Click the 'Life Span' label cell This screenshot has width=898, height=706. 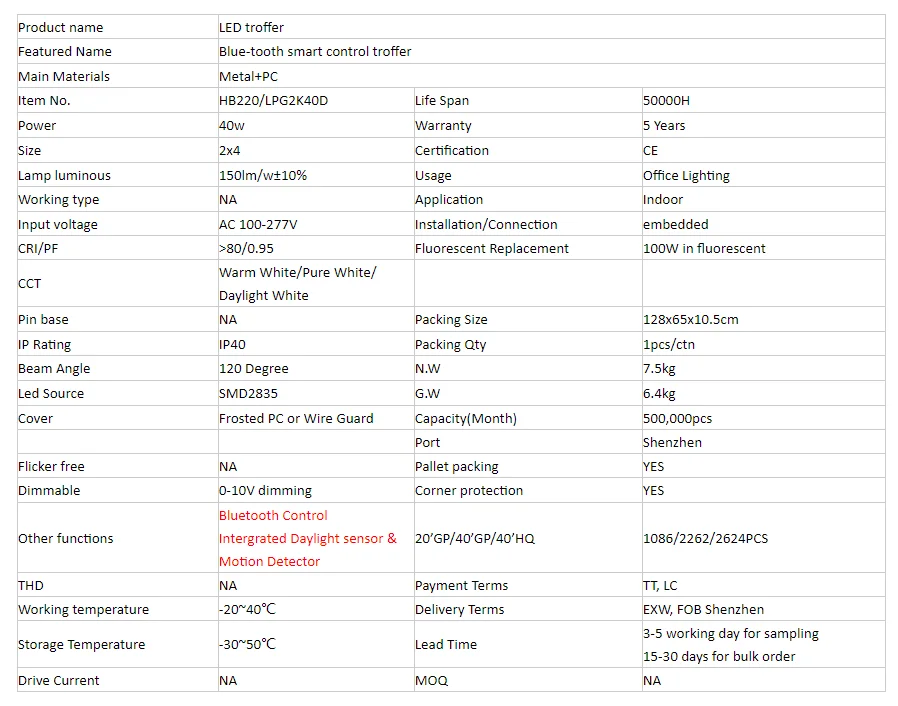point(442,101)
